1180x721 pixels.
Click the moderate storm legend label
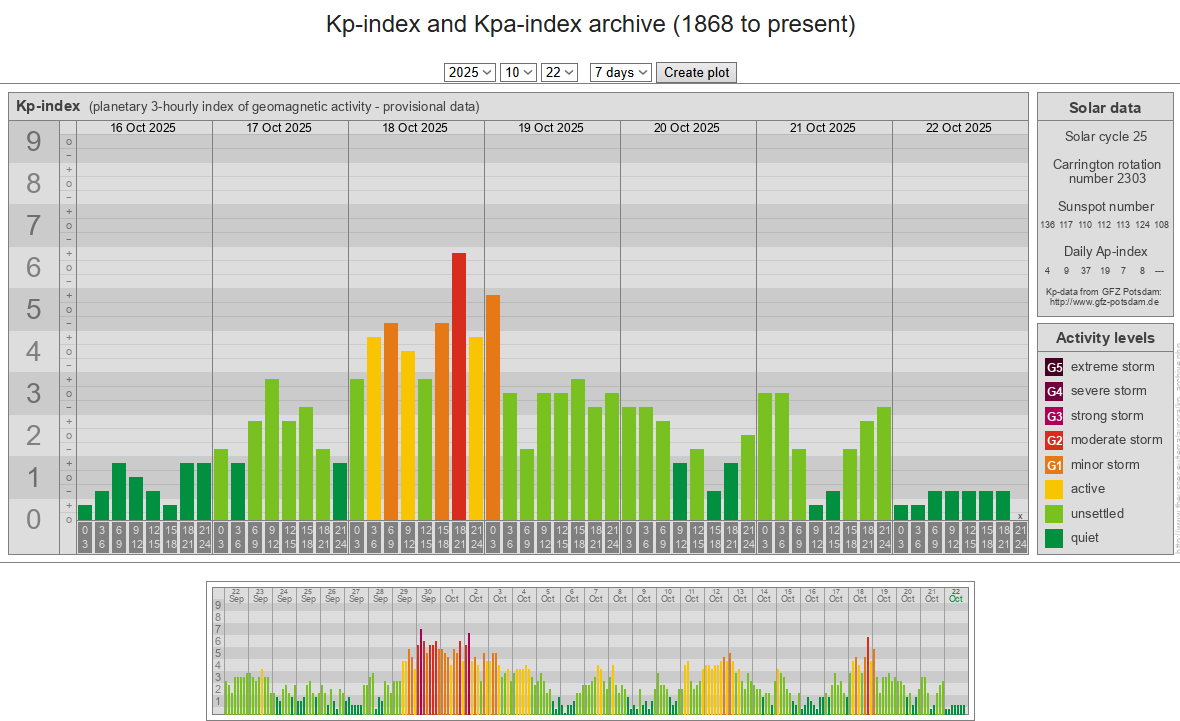[x=1117, y=440]
